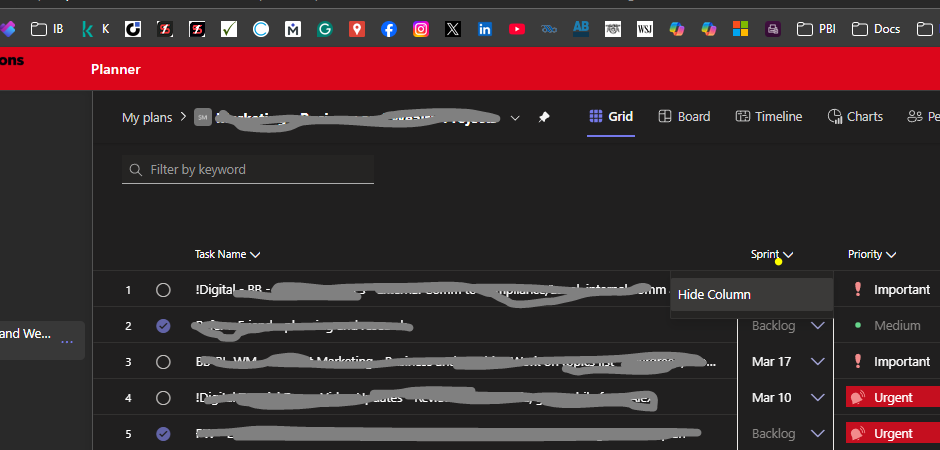
Task: Open the YouTube bookmark icon
Action: click(x=517, y=29)
